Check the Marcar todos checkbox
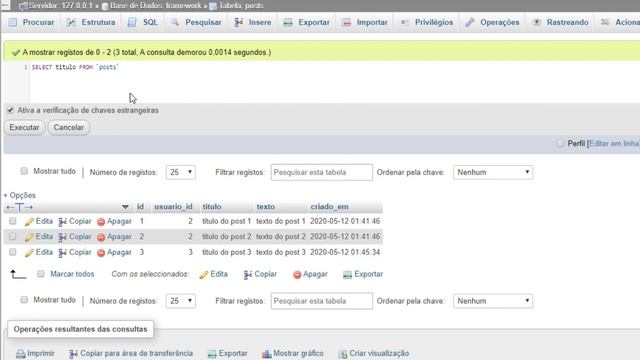640x360 pixels. [41, 274]
